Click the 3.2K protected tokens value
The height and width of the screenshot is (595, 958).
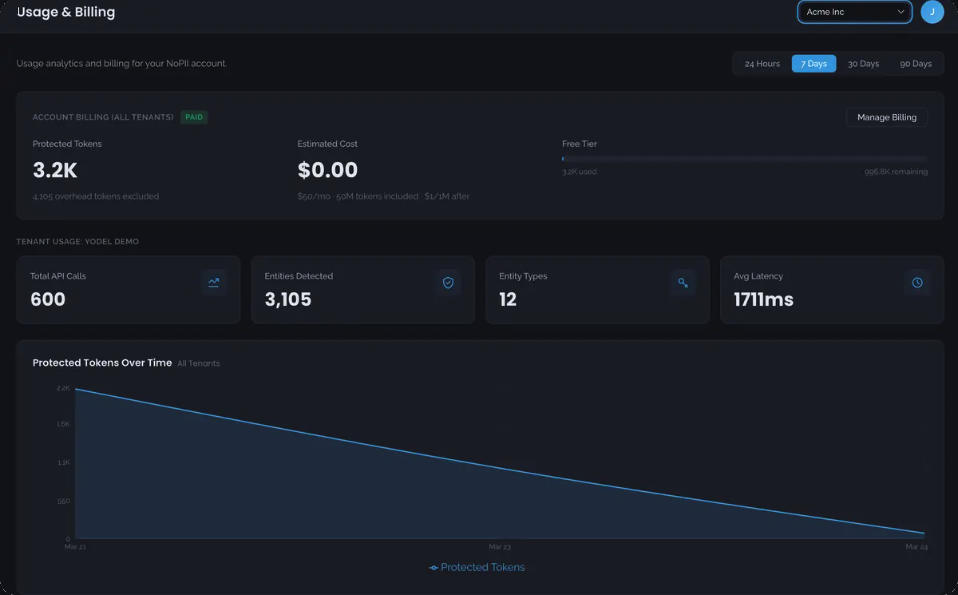[55, 170]
